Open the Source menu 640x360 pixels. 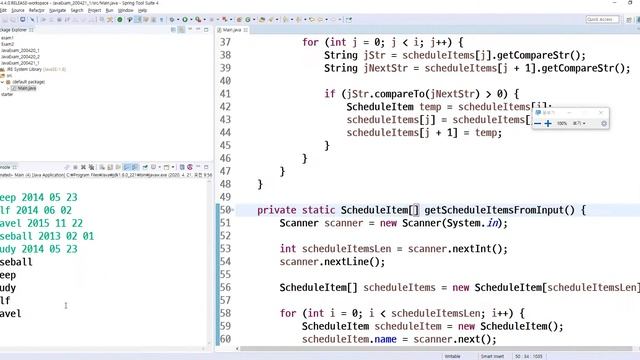[18, 10]
